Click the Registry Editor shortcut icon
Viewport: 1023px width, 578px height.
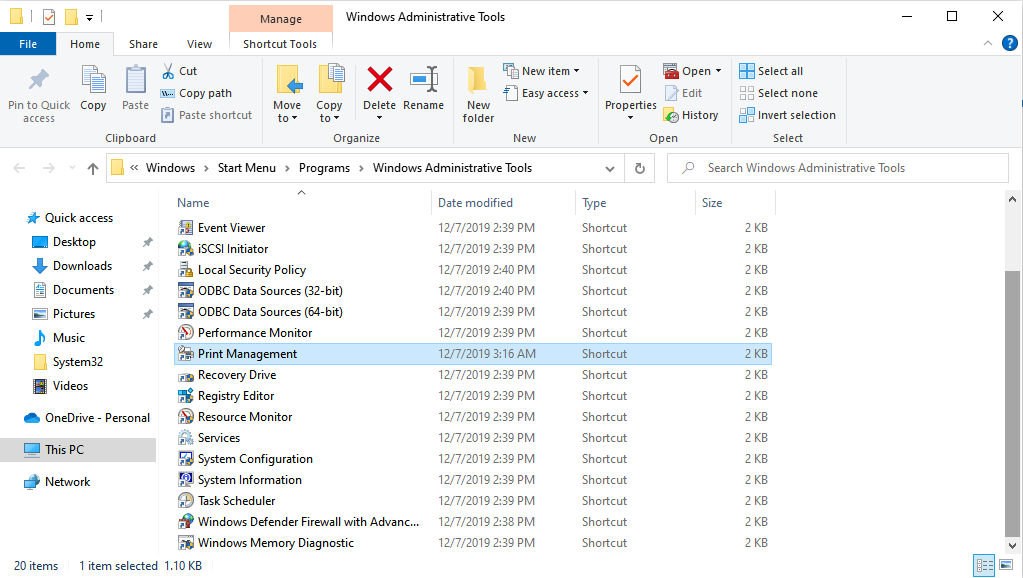click(x=186, y=396)
